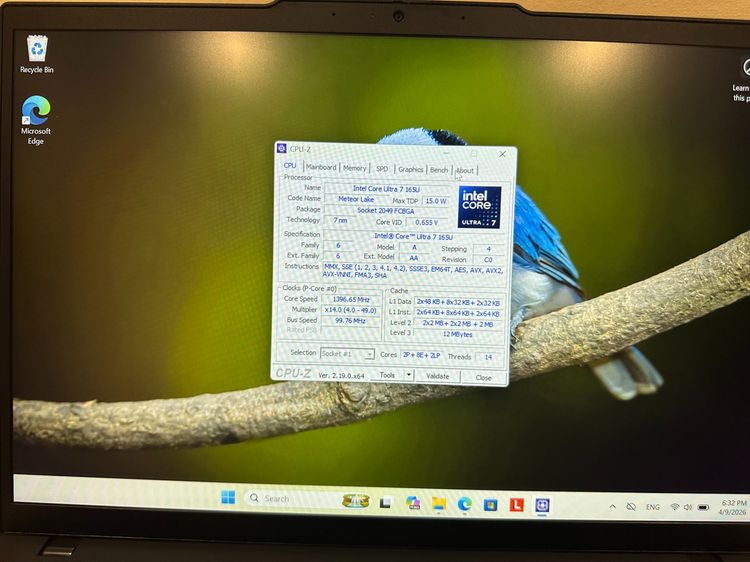This screenshot has width=750, height=562.
Task: Click the Instructions list starting with MMX
Action: pos(413,272)
